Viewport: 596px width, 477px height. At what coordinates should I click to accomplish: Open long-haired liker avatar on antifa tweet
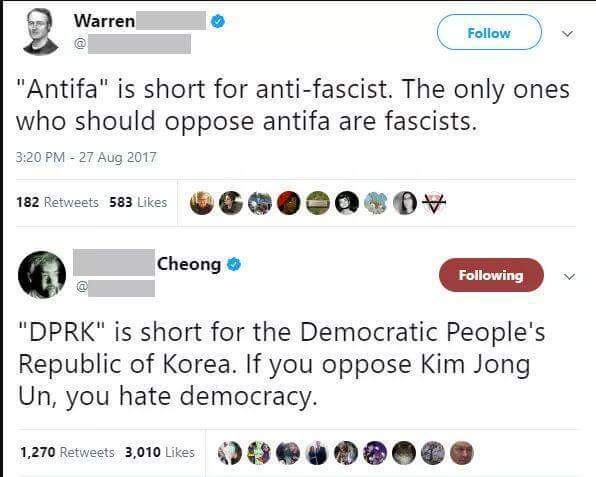405,203
